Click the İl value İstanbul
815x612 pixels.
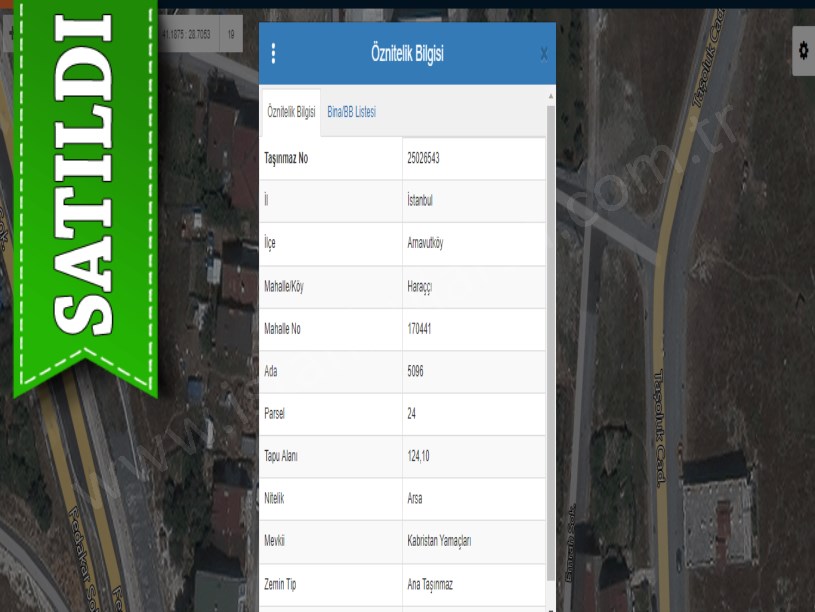(x=420, y=201)
